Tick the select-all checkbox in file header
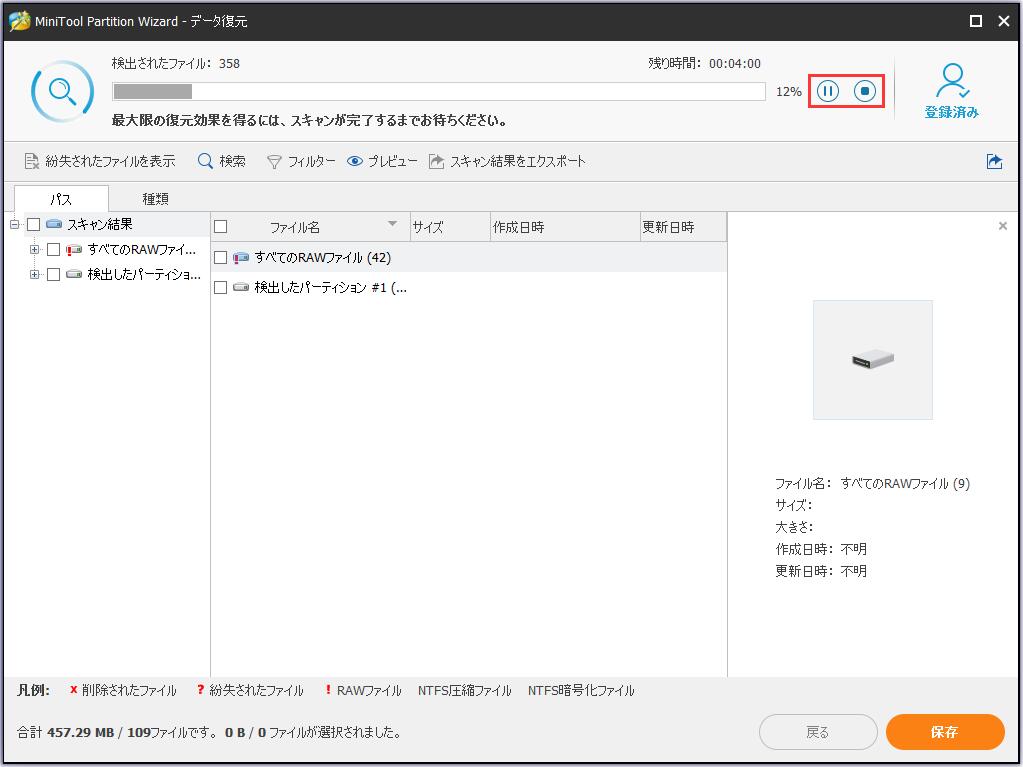The image size is (1023, 767). click(x=221, y=226)
